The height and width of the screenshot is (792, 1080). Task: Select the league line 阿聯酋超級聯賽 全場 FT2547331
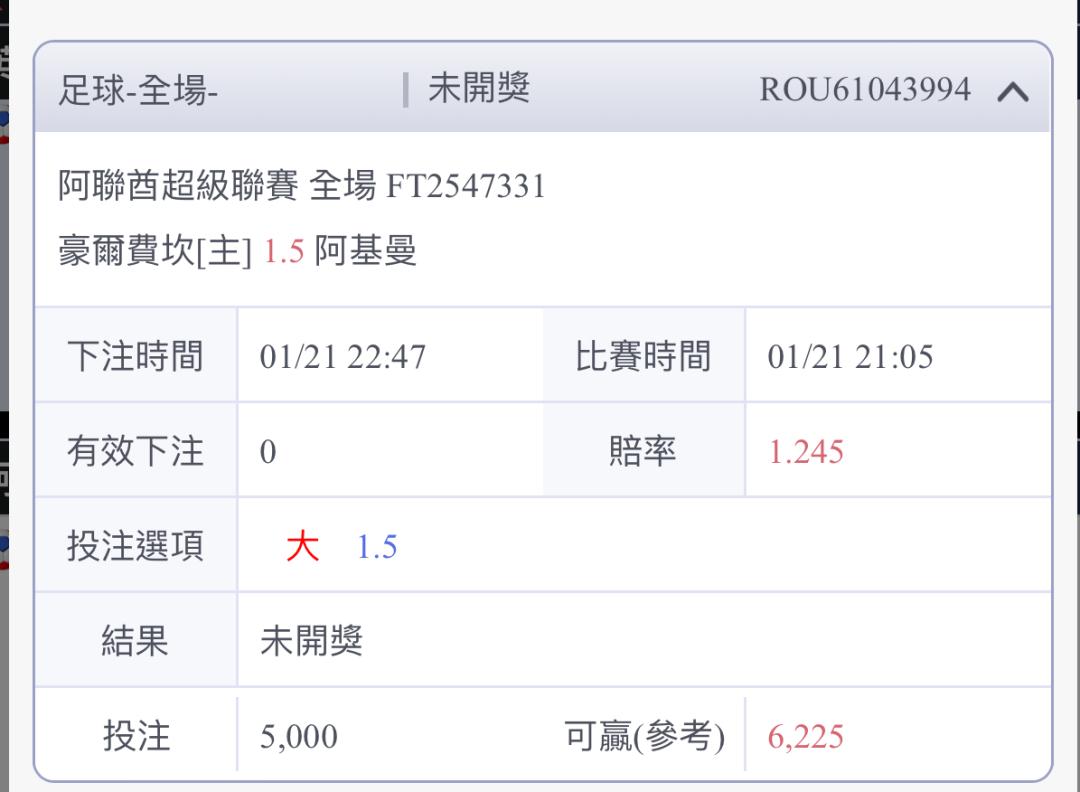tap(302, 186)
